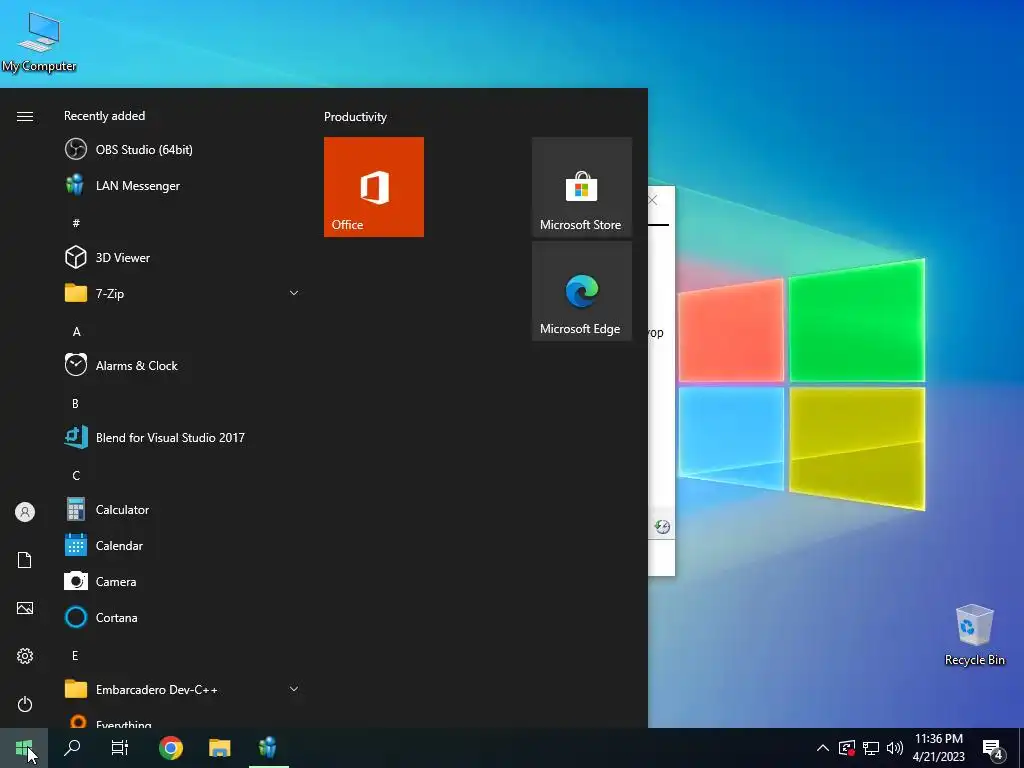Switch to LAN Messenger taskbar button
The width and height of the screenshot is (1024, 768).
click(267, 748)
